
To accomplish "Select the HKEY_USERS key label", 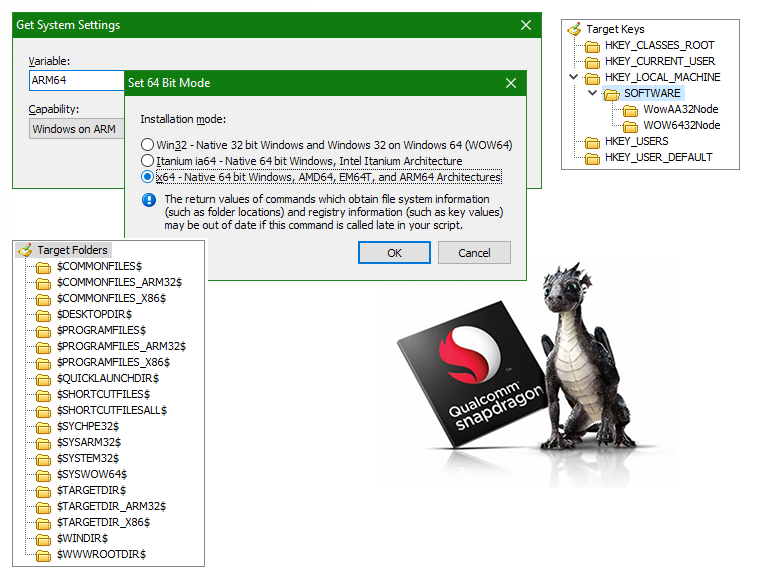I will pos(637,141).
